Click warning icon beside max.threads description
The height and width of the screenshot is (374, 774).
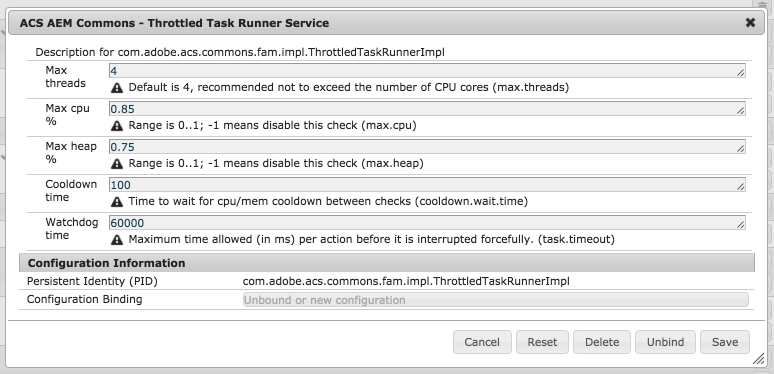(116, 88)
